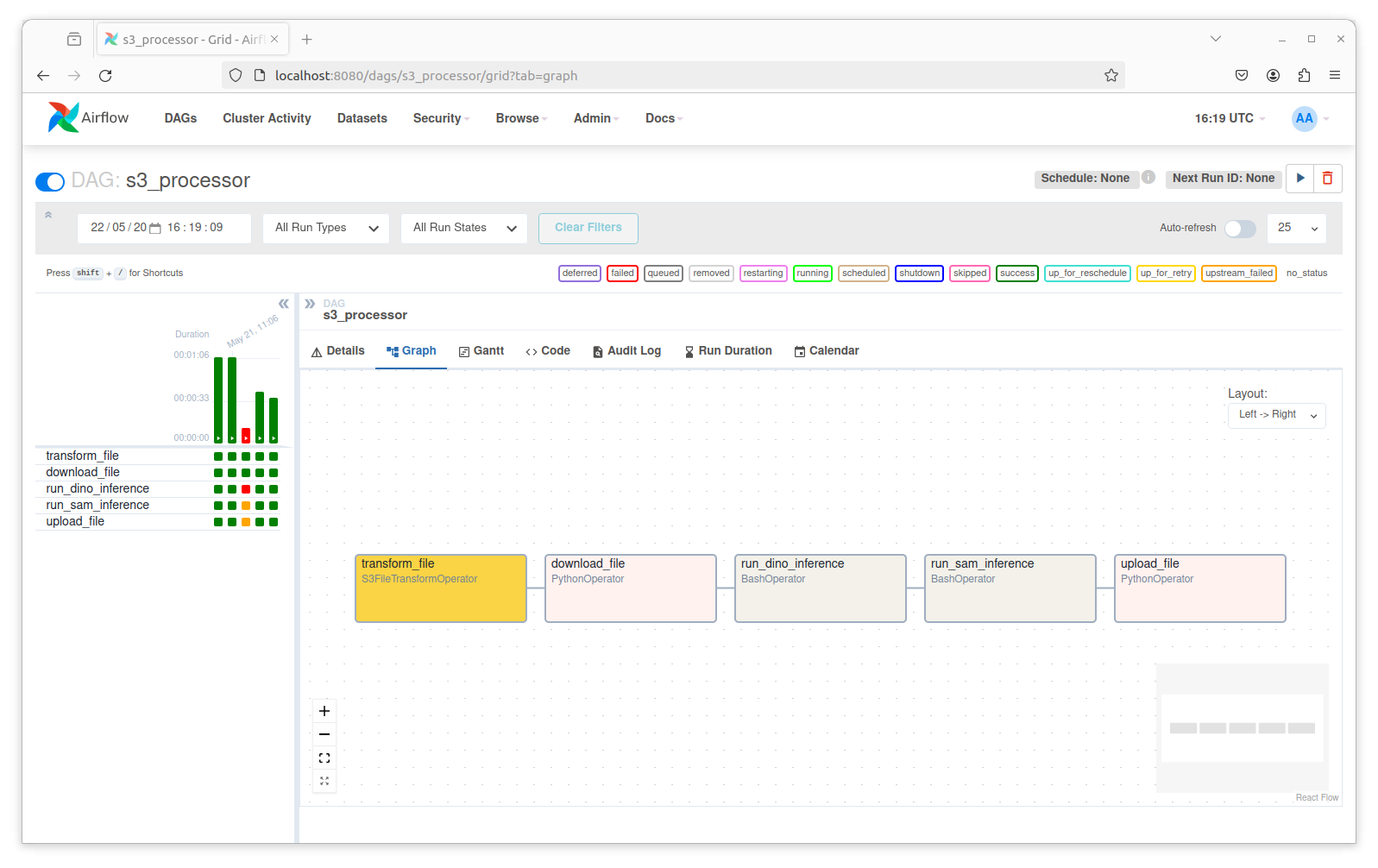Zoom out of the graph with minus
The image size is (1378, 868).
(x=324, y=734)
